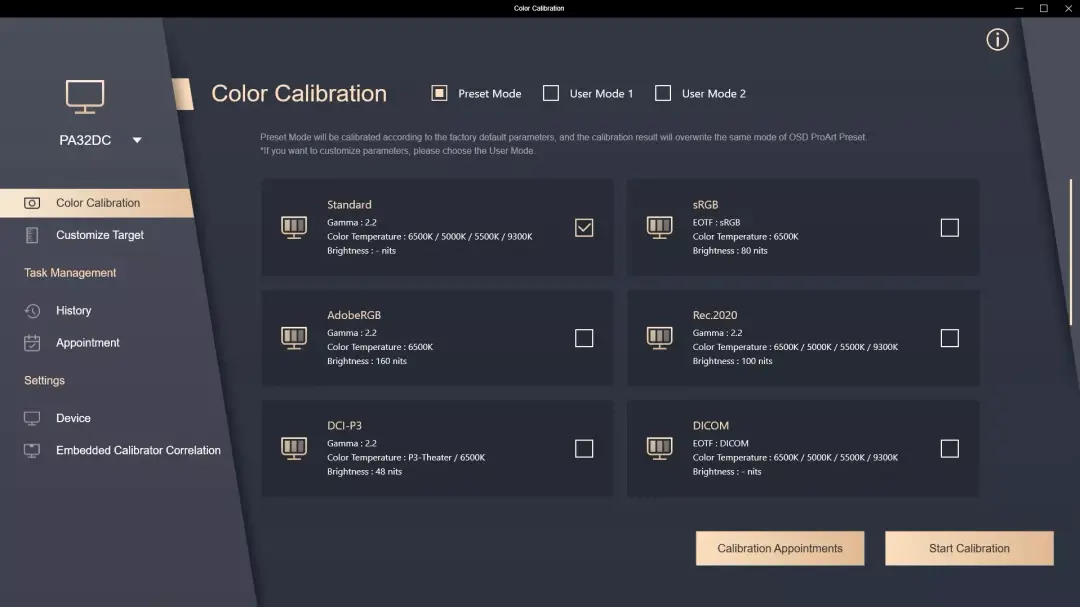Enable the DICOM preset checkbox
Image resolution: width=1080 pixels, height=607 pixels.
point(950,449)
